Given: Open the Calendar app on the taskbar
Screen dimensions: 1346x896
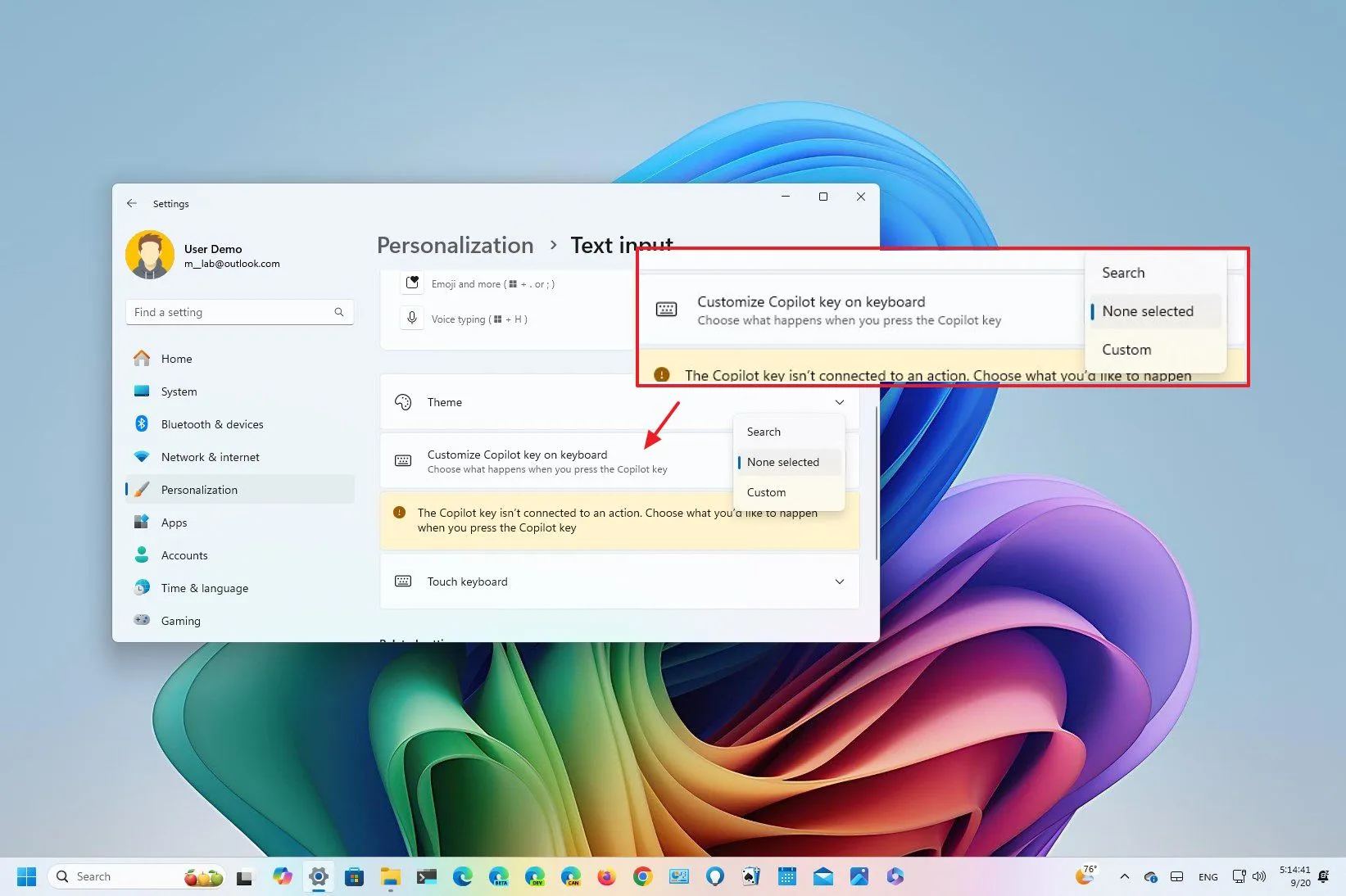Looking at the screenshot, I should pyautogui.click(x=787, y=876).
